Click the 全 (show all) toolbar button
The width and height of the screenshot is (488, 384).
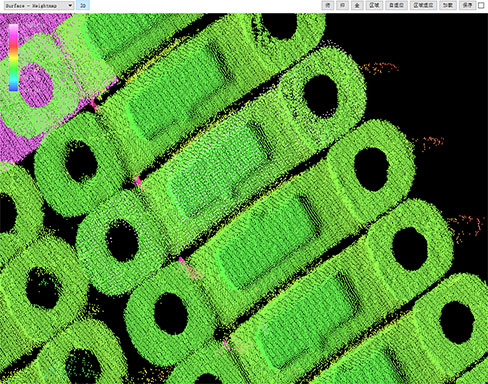357,5
